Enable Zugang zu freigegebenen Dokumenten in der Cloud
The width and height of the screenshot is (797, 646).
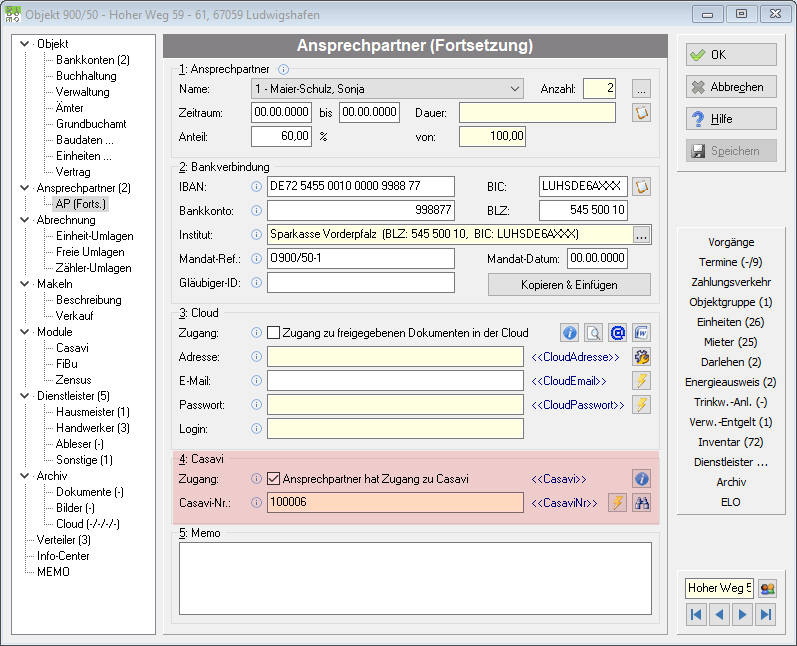273,333
